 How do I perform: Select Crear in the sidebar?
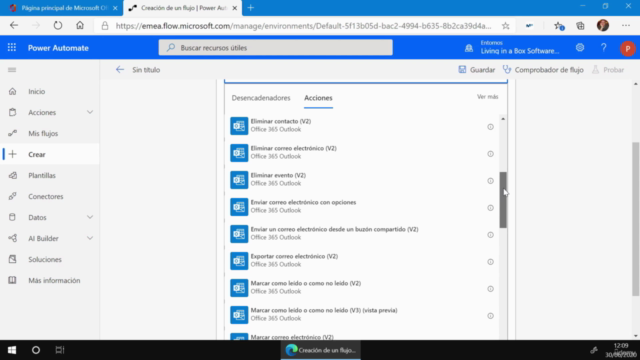50,154
